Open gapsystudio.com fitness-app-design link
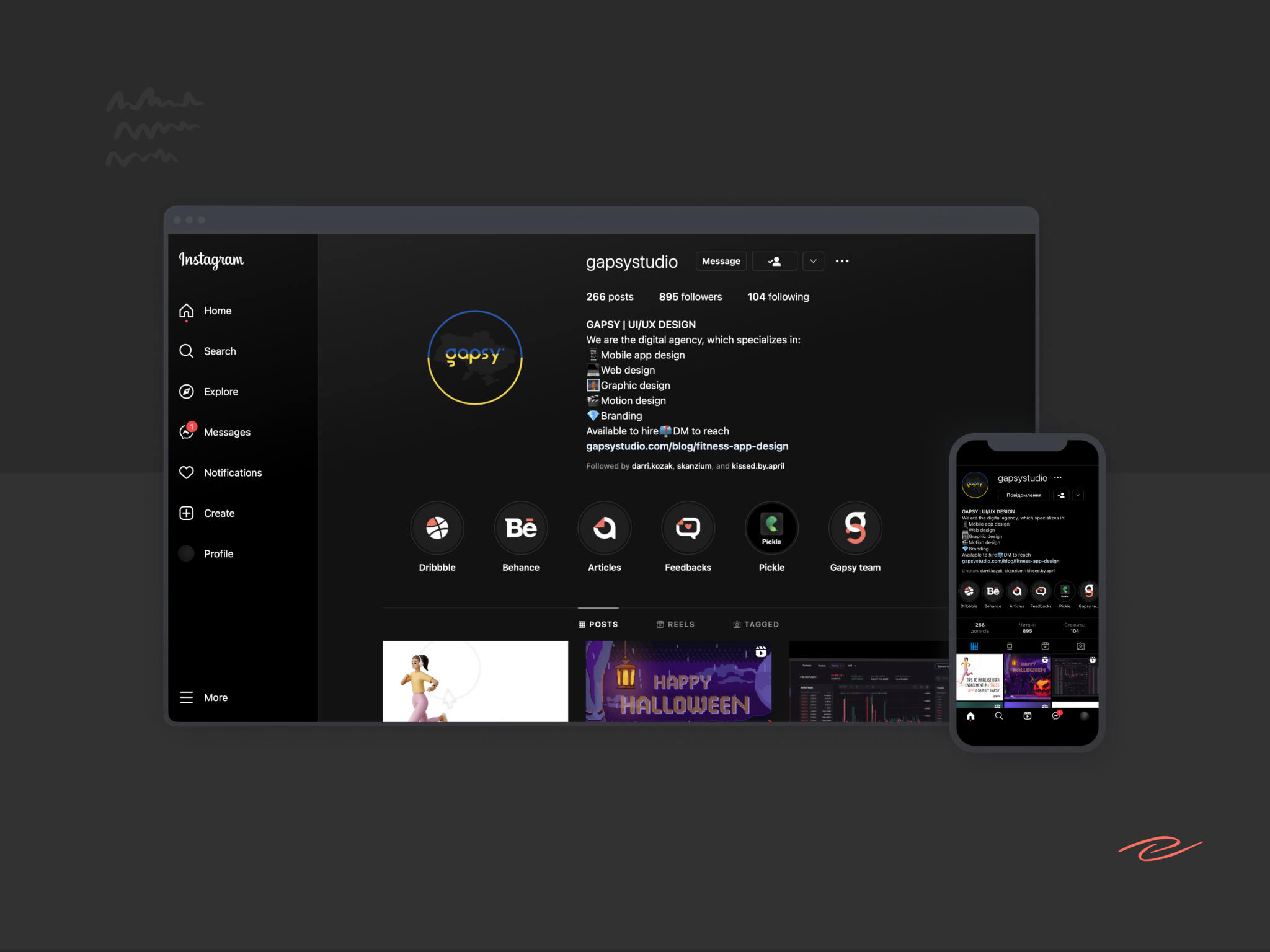The height and width of the screenshot is (952, 1270). 687,446
